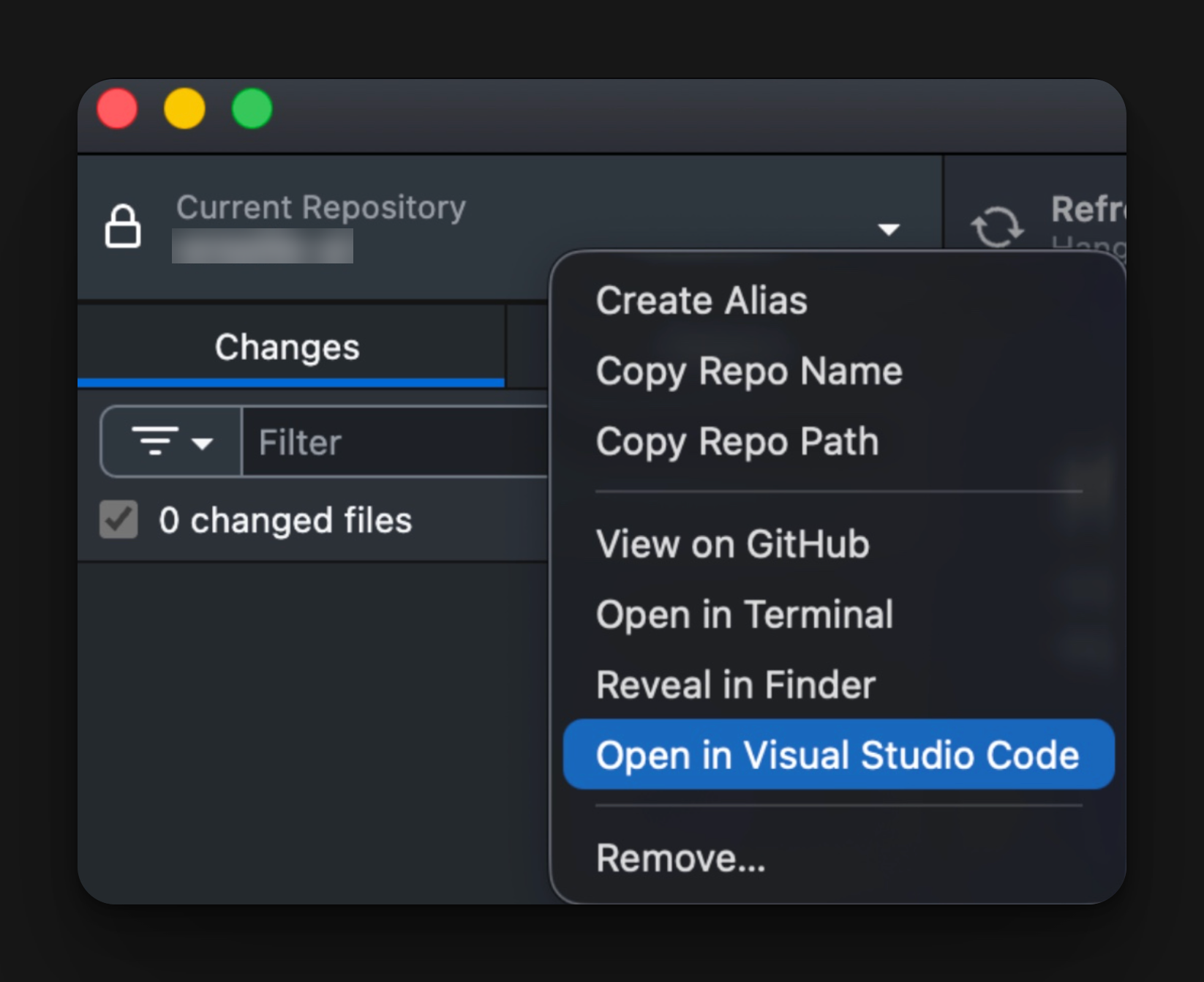
Task: Select Reveal in Finder
Action: pyautogui.click(x=838, y=684)
